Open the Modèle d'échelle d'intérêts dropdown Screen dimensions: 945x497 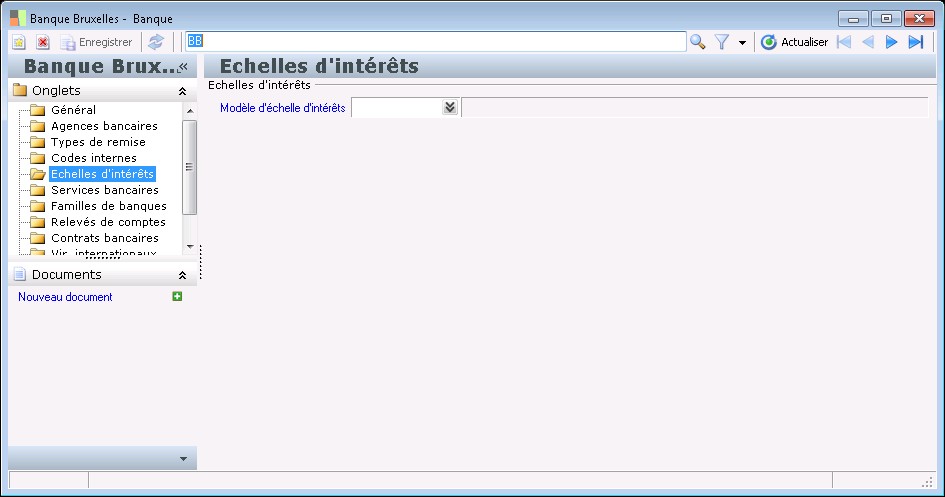pyautogui.click(x=450, y=108)
